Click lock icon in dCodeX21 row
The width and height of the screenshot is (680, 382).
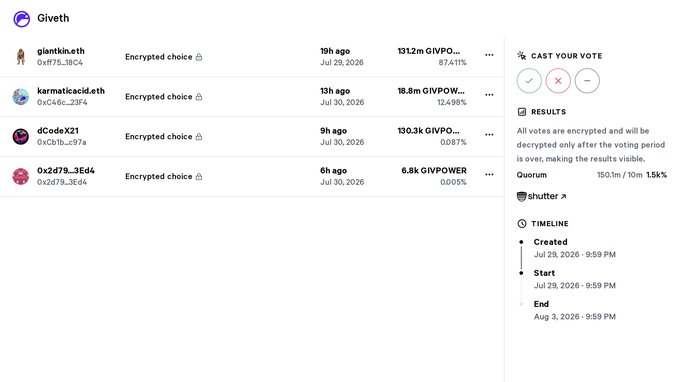199,137
